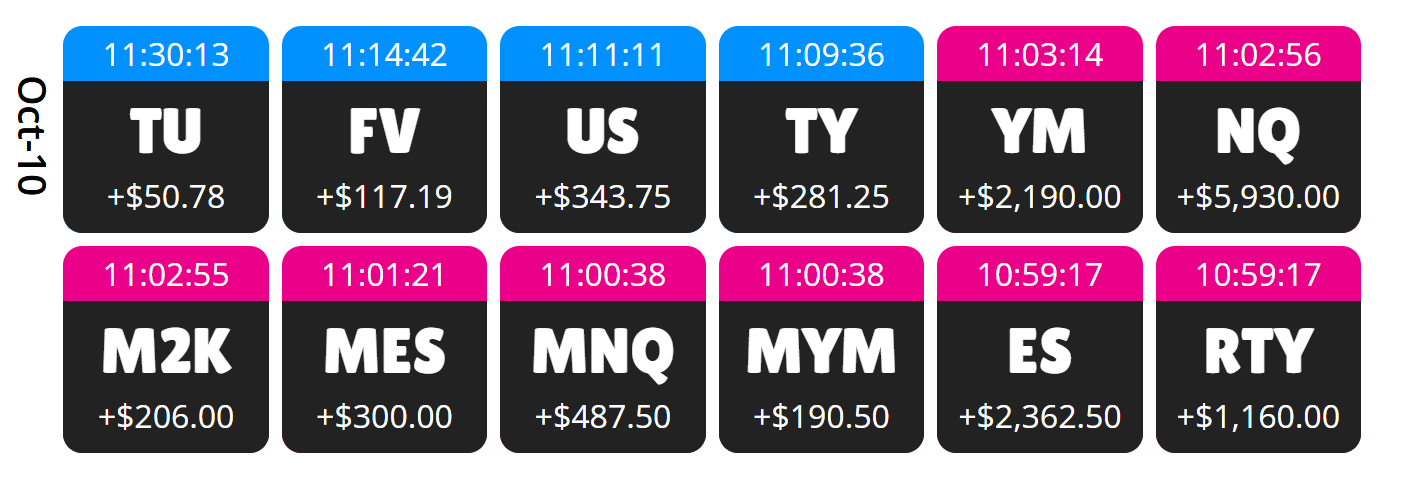Open the RTY trade card symbol
The height and width of the screenshot is (478, 1420).
(x=1258, y=352)
